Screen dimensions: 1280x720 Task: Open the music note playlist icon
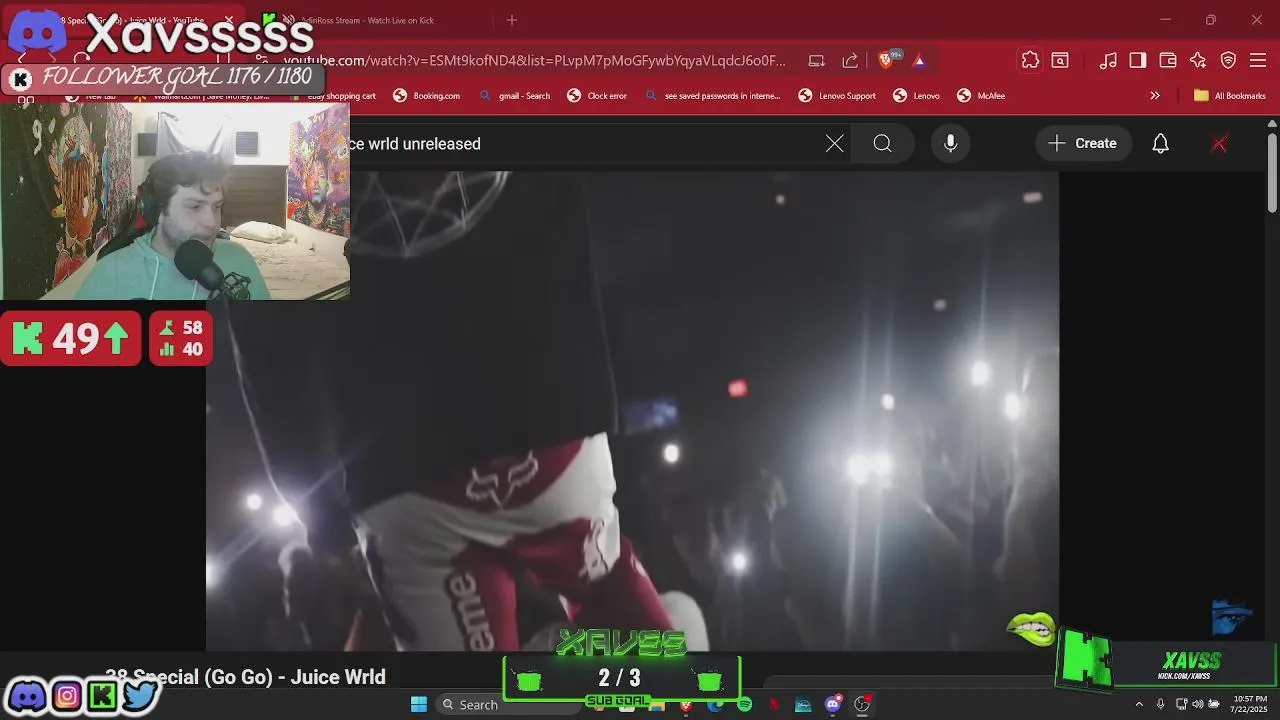(x=1108, y=60)
